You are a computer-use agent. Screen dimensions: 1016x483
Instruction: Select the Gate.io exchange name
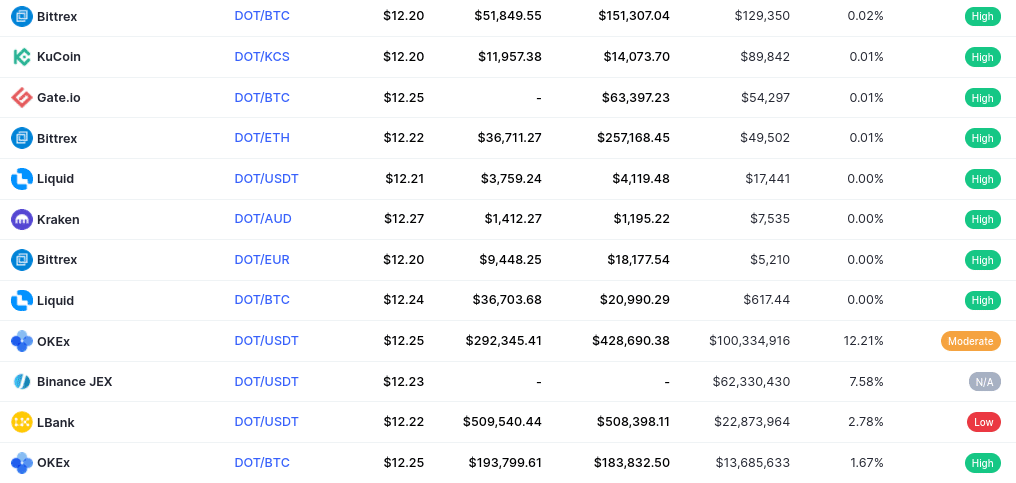pyautogui.click(x=59, y=98)
